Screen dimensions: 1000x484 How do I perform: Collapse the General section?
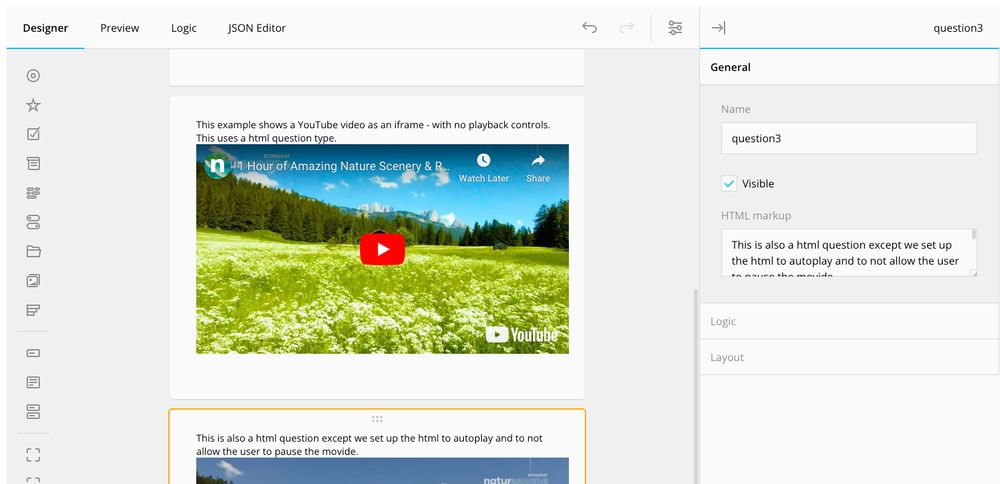point(849,67)
